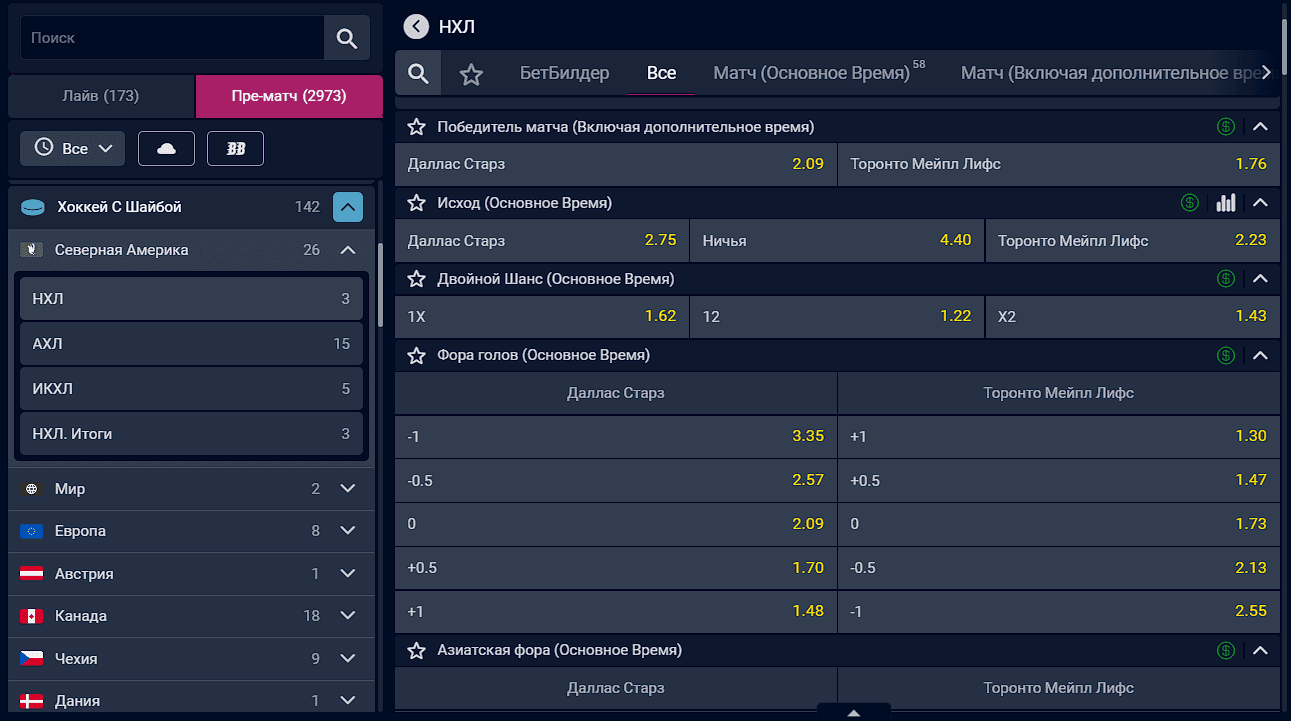Click the left sidebar scrollbar
1291x721 pixels.
tap(380, 285)
